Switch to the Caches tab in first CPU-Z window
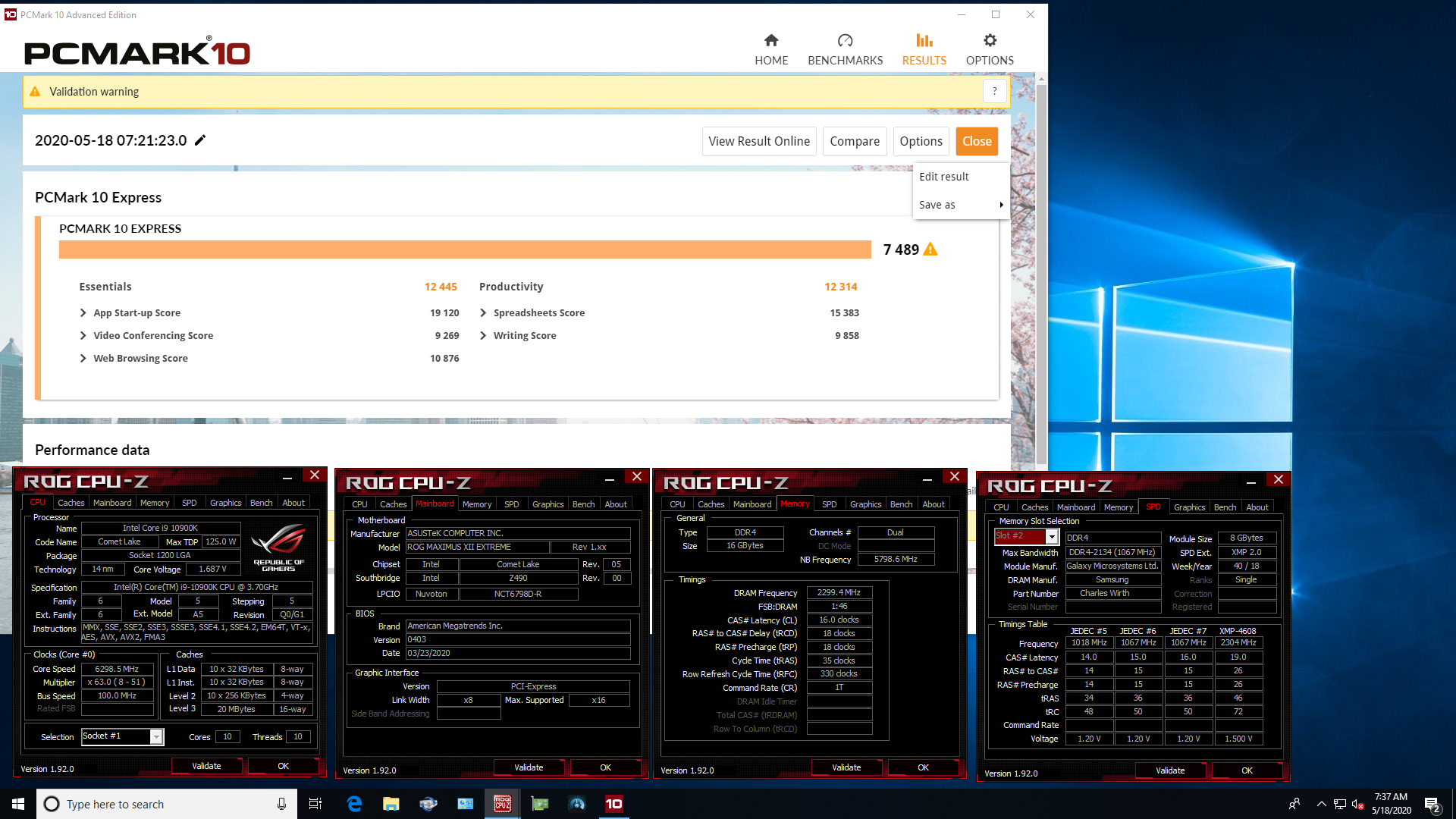 (71, 503)
